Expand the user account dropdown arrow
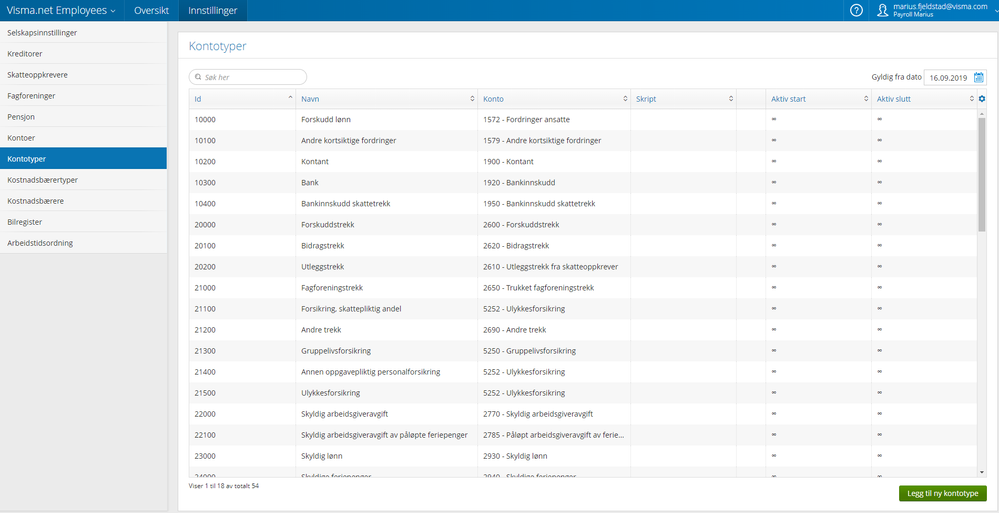Image resolution: width=999 pixels, height=513 pixels. [x=995, y=10]
